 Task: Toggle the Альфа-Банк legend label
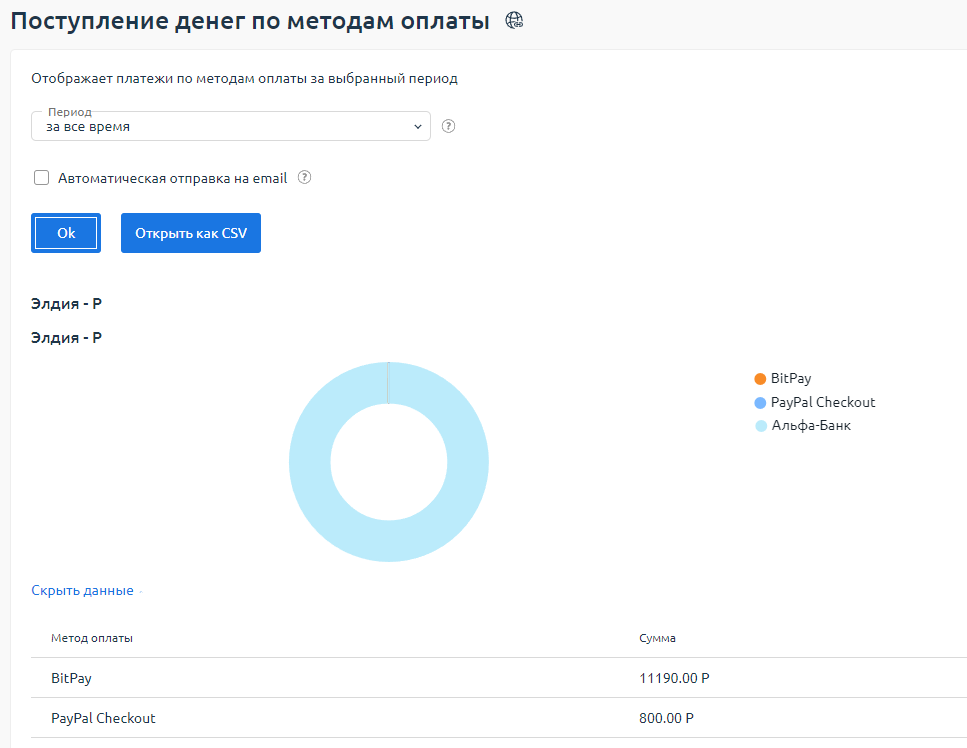click(811, 426)
